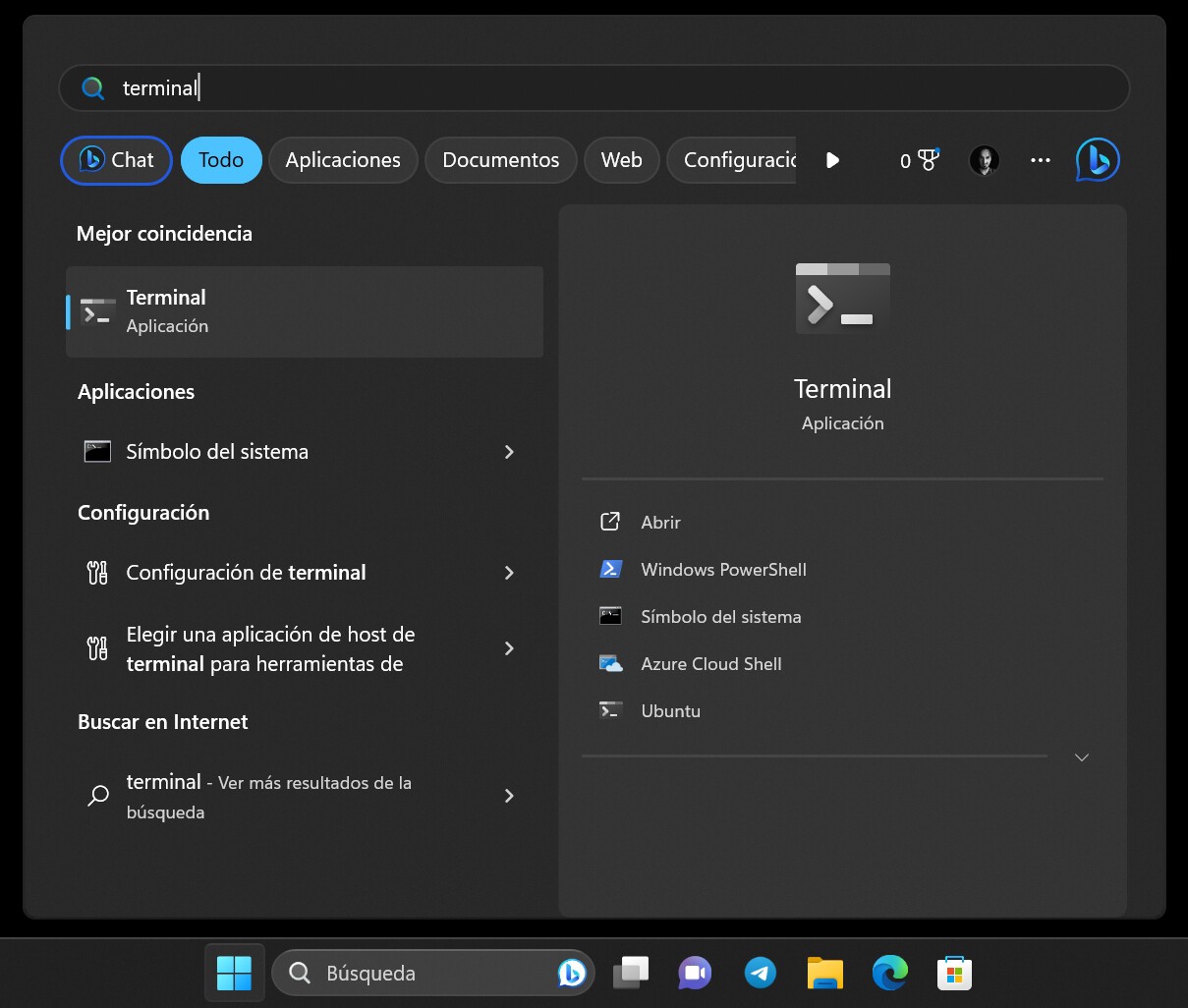
Task: Open Telegram from the taskbar
Action: (759, 973)
